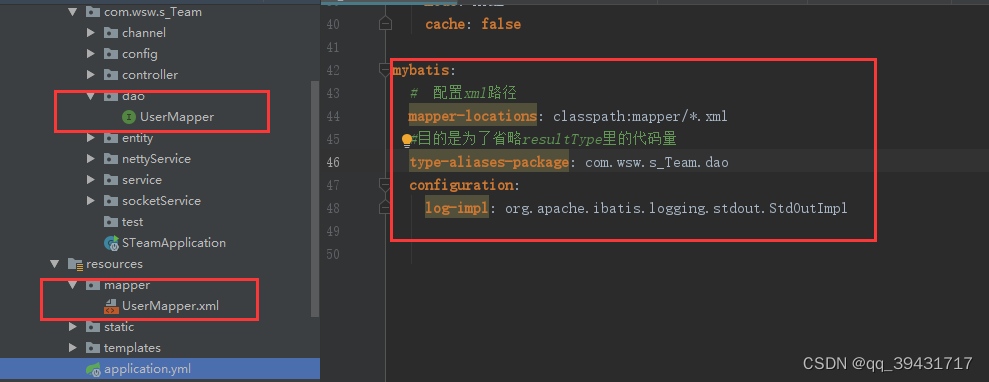Click the config package folder icon

pyautogui.click(x=111, y=54)
